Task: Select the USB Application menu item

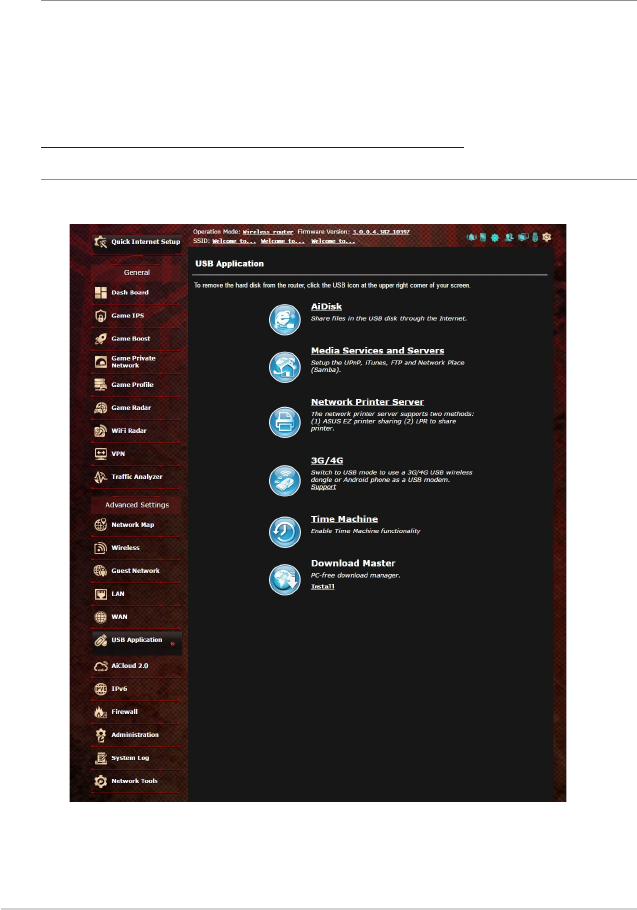Action: pyautogui.click(x=136, y=641)
